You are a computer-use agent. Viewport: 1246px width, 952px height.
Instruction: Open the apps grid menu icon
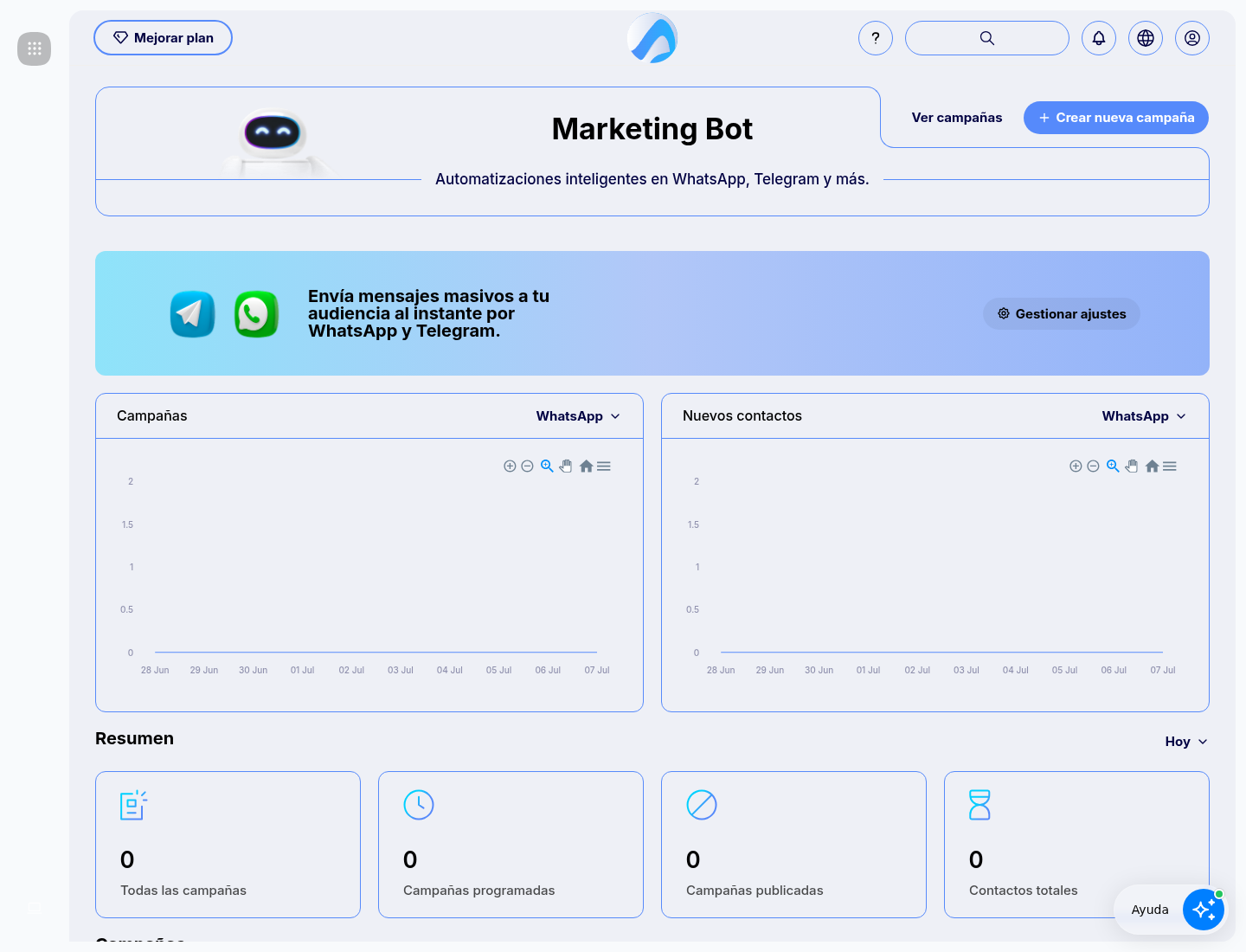(x=35, y=48)
